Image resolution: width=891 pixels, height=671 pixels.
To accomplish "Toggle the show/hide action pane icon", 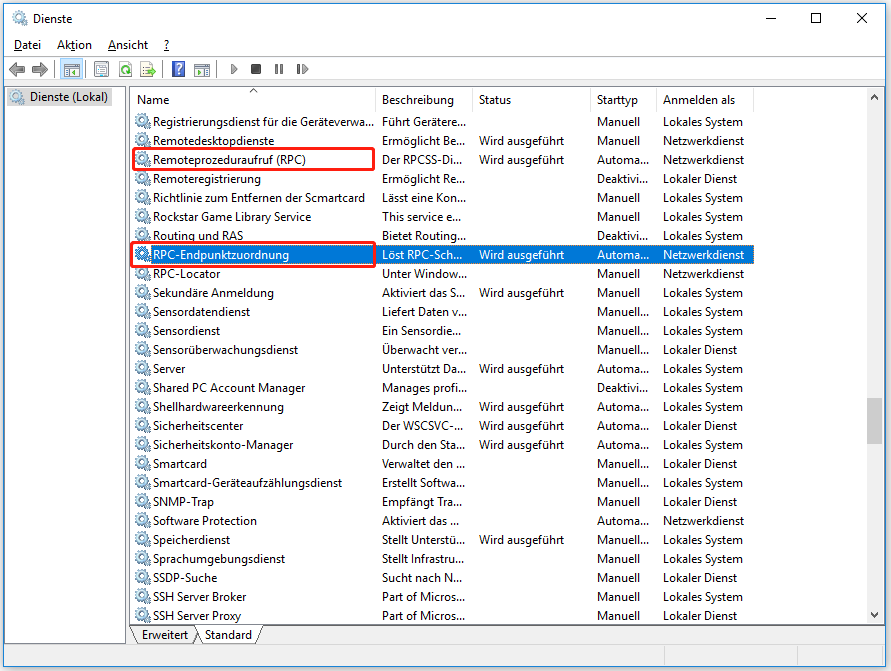I will coord(202,70).
